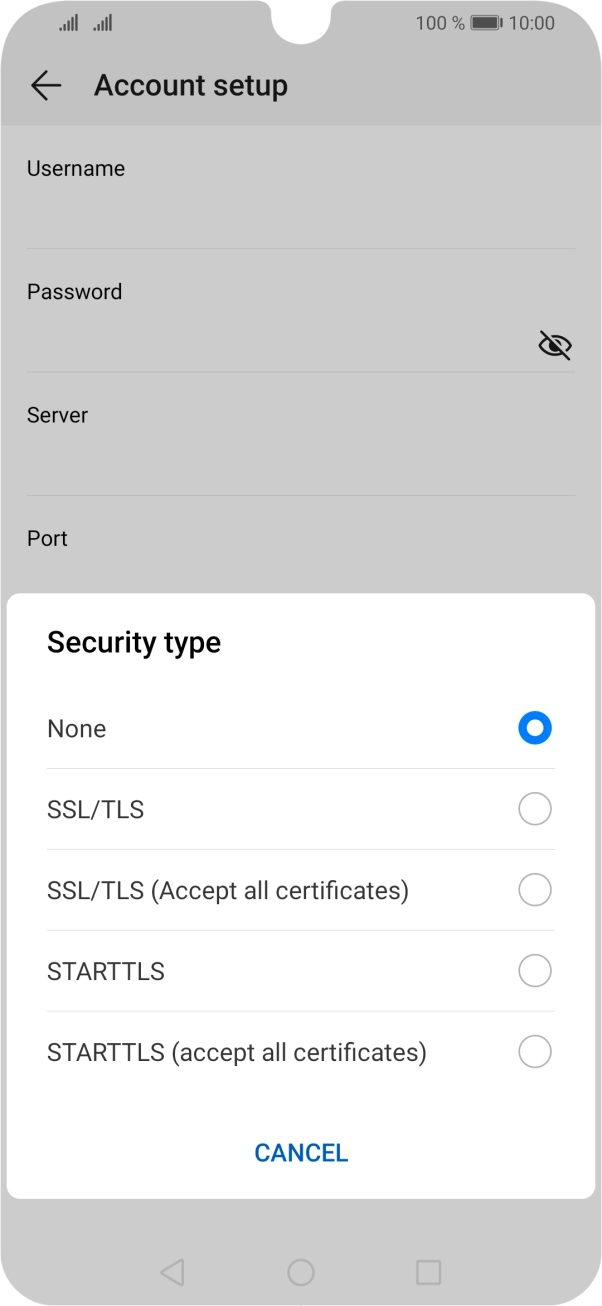Image resolution: width=602 pixels, height=1306 pixels.
Task: Tap the second signal strength icon
Action: point(102,23)
